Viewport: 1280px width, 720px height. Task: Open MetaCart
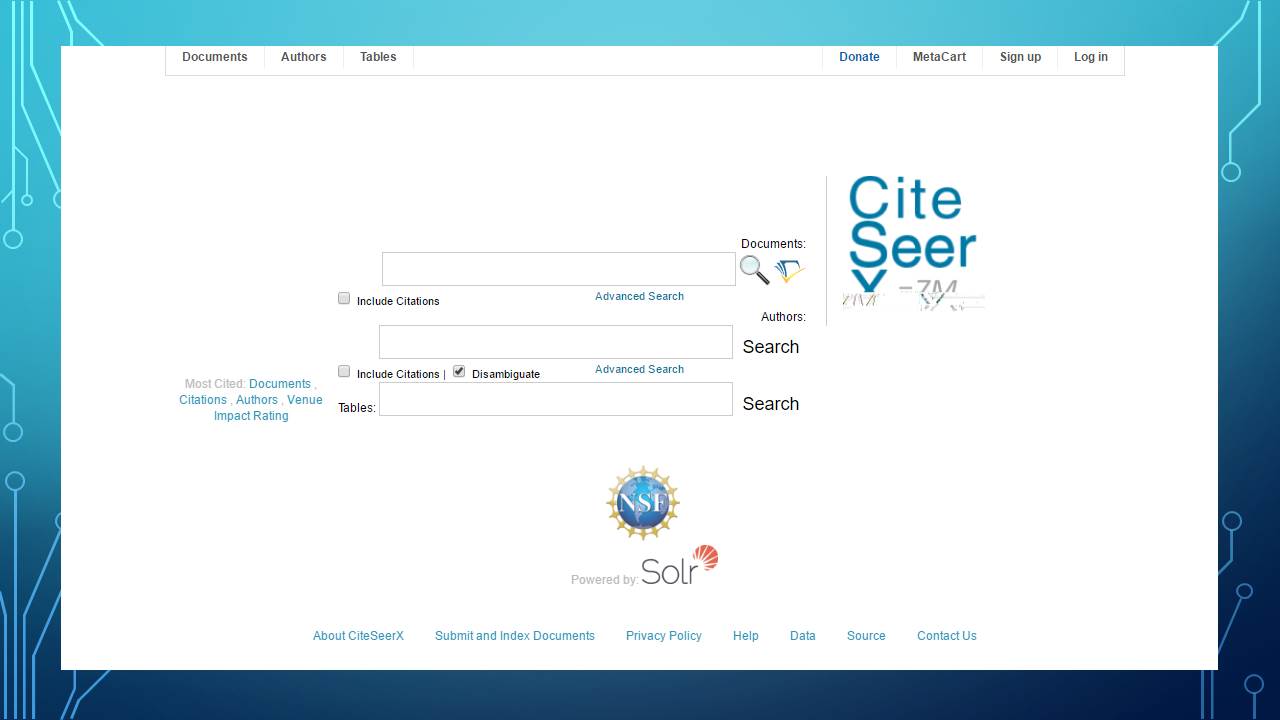939,57
